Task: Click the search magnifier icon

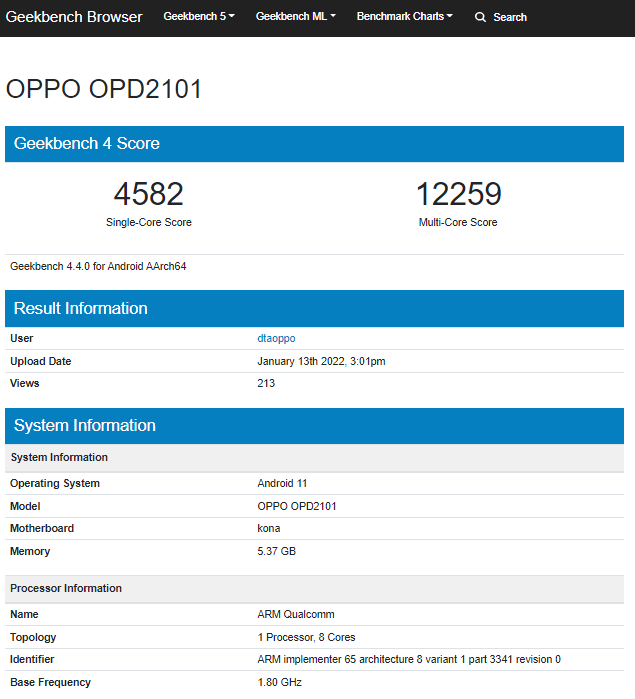Action: tap(481, 17)
